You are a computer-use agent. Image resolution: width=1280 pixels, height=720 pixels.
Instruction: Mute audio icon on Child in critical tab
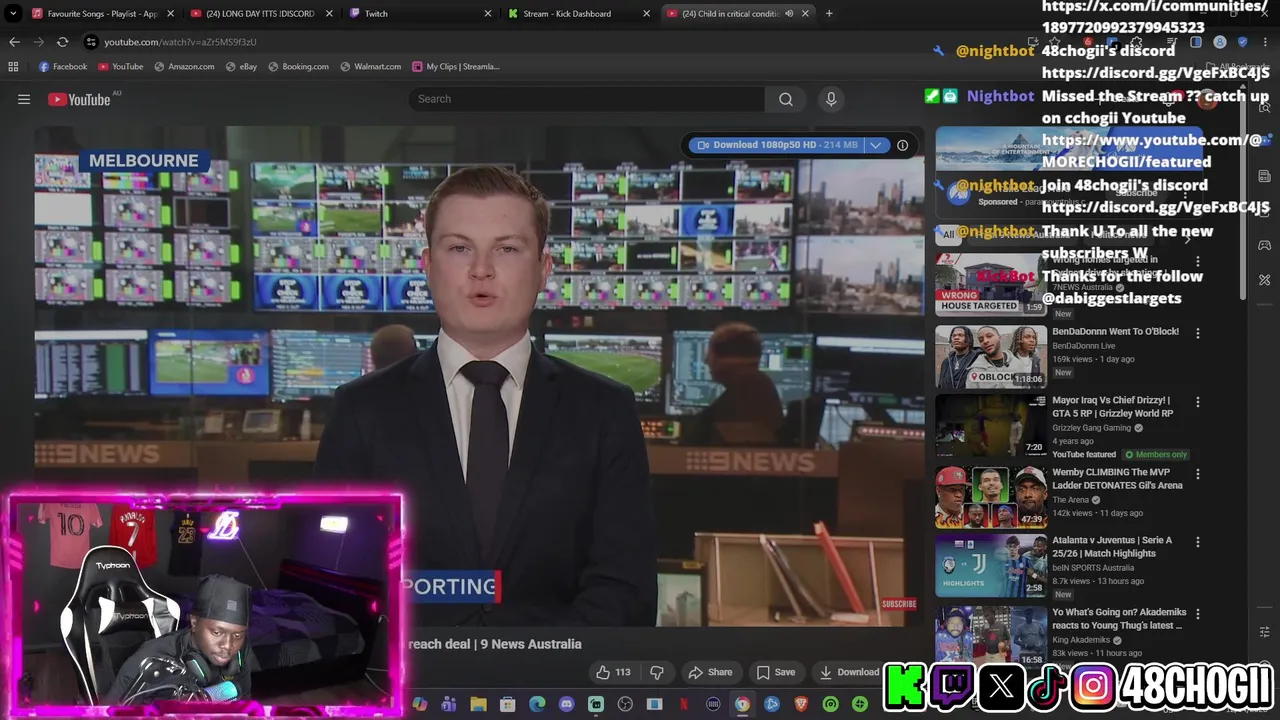789,13
